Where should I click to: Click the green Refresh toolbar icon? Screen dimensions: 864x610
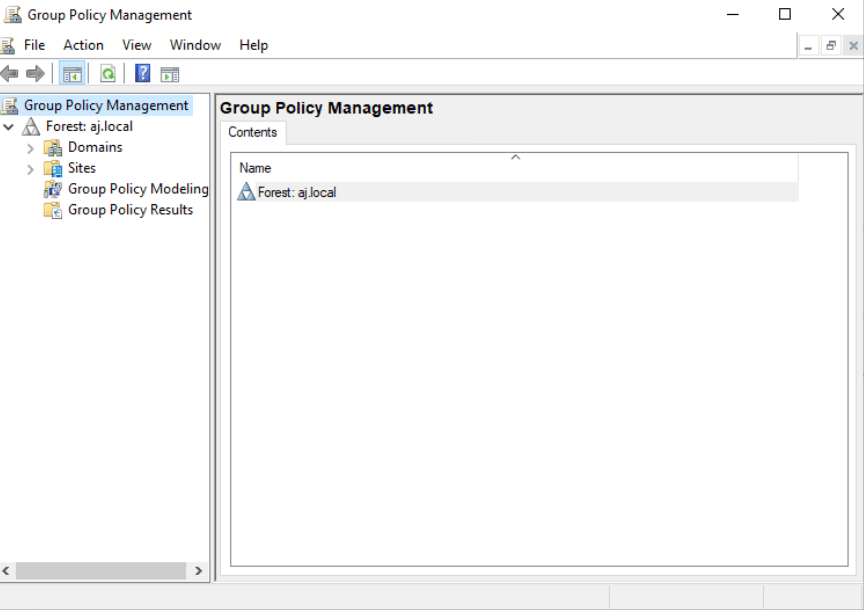(x=107, y=74)
